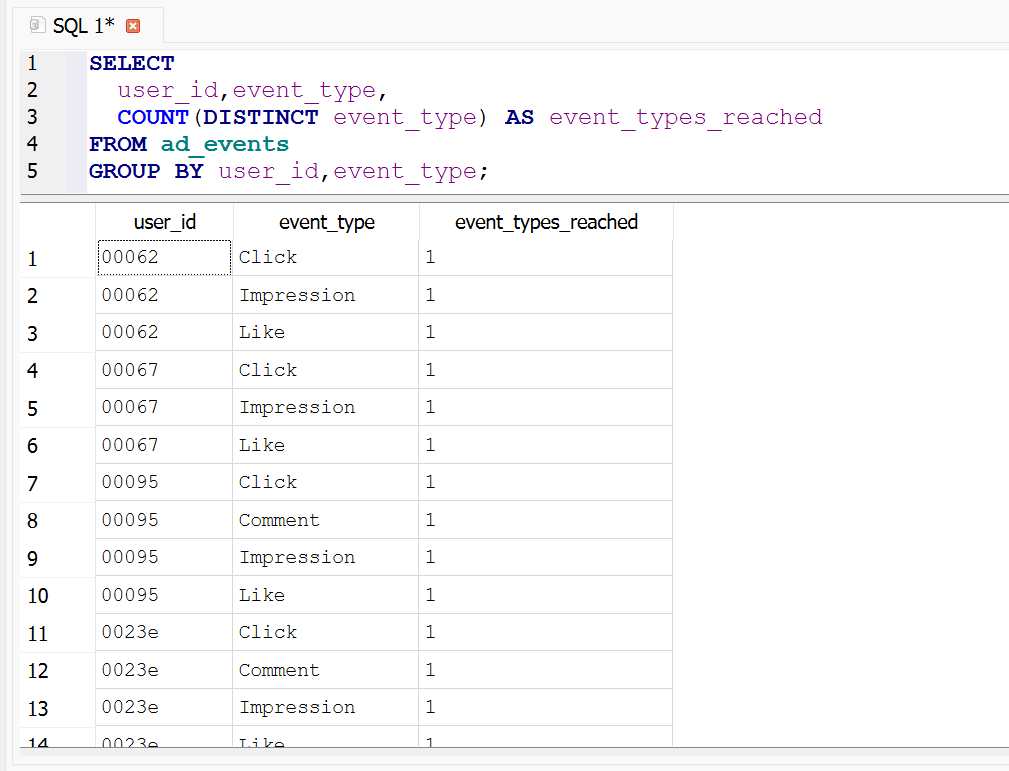Click the Like cell in row 3
This screenshot has height=771, width=1009.
(262, 332)
